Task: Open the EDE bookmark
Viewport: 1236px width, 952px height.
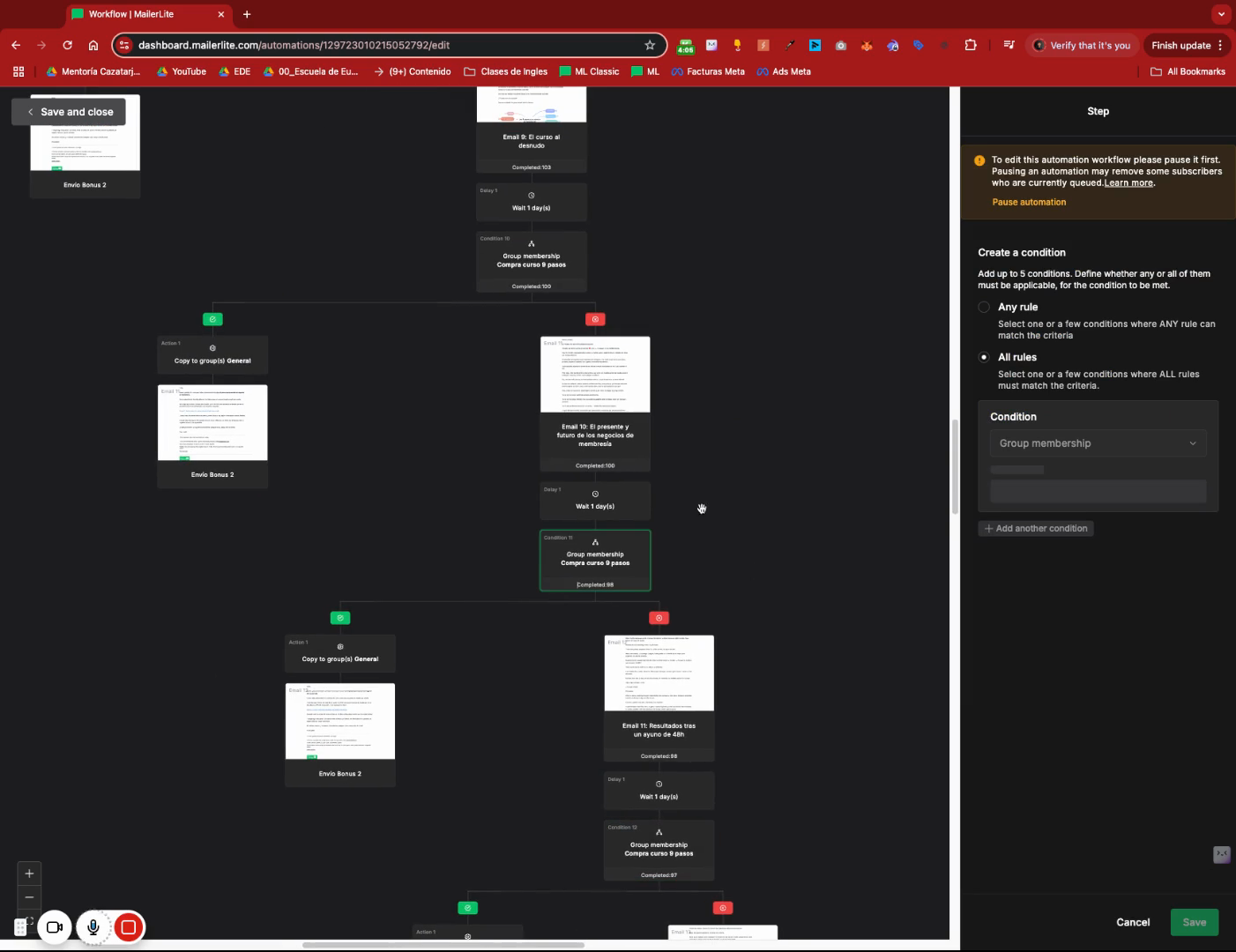Action: 235,71
